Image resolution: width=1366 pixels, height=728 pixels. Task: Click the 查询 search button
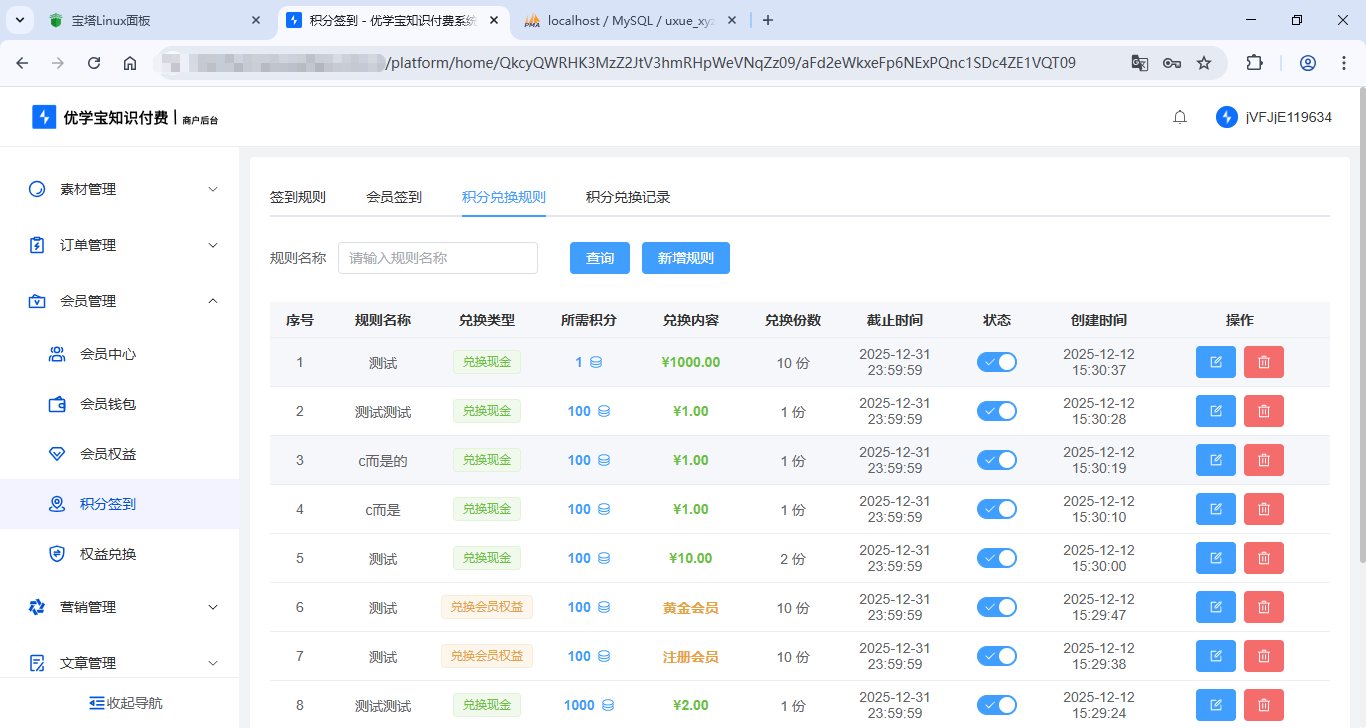(599, 258)
